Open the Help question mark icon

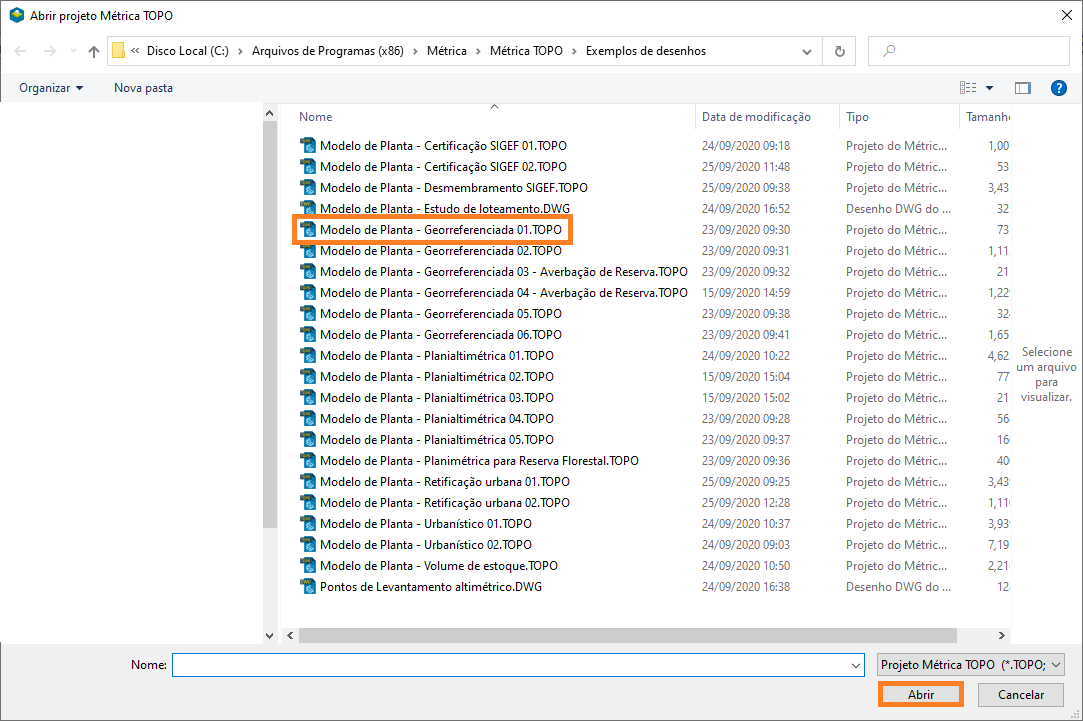[x=1059, y=88]
